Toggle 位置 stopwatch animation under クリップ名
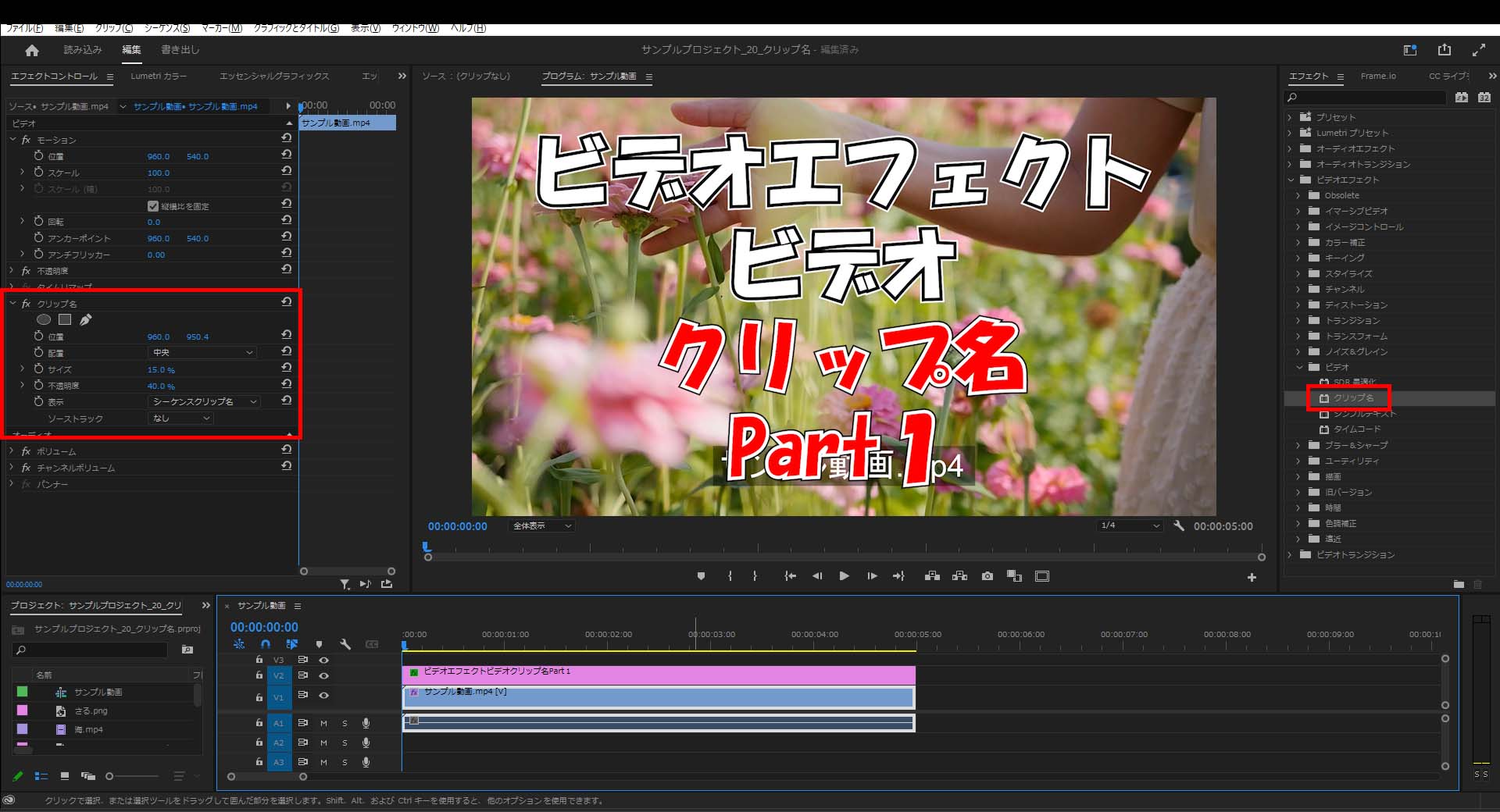Image resolution: width=1500 pixels, height=812 pixels. [38, 337]
